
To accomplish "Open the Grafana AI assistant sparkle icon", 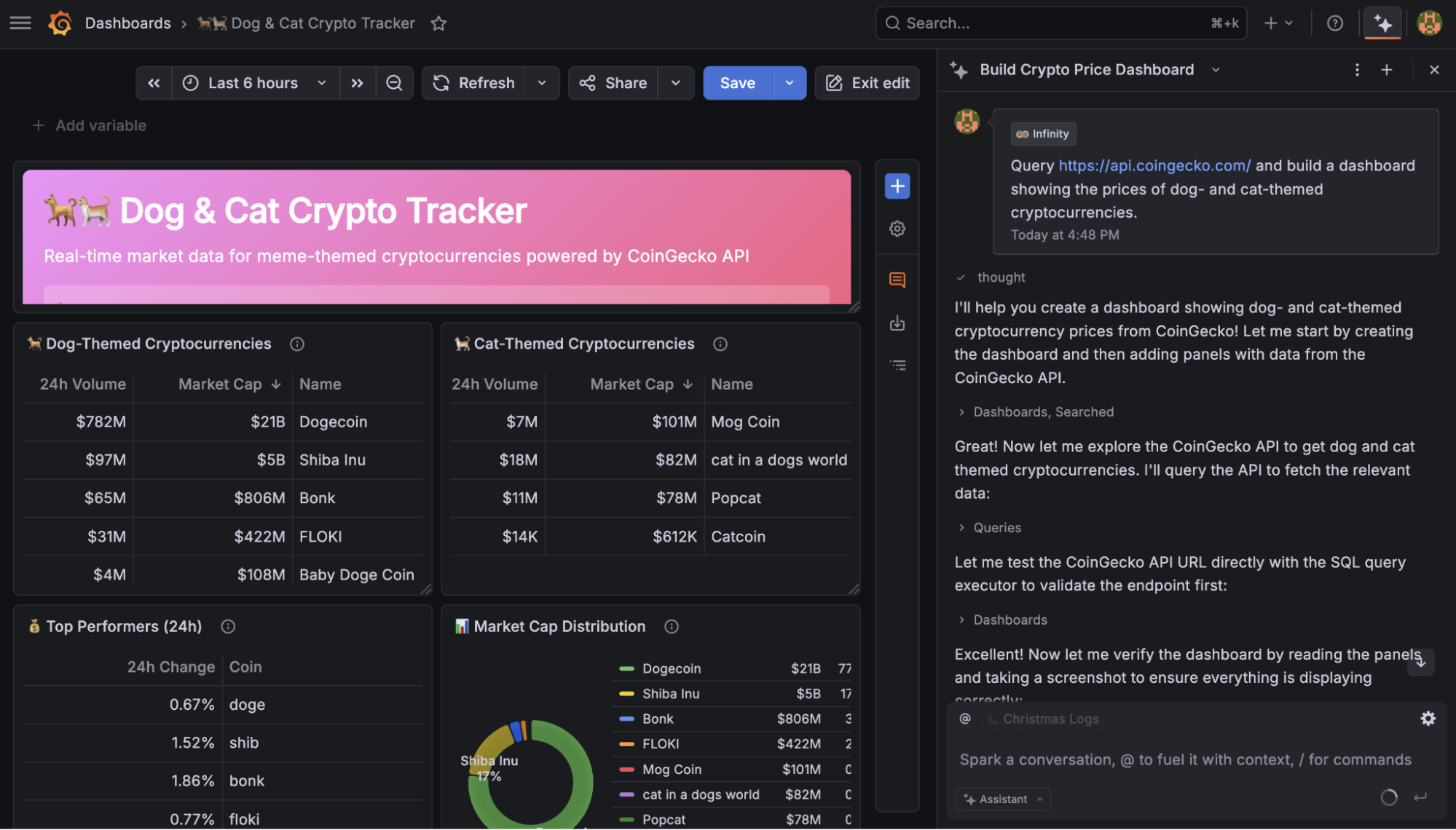I will tap(1382, 23).
